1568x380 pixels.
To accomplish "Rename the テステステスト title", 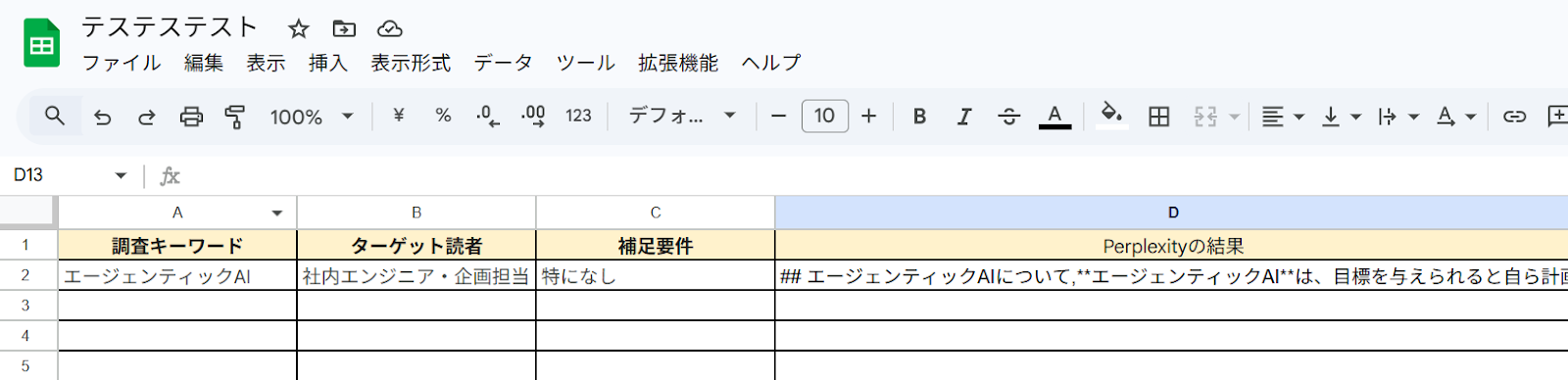I will click(x=170, y=27).
